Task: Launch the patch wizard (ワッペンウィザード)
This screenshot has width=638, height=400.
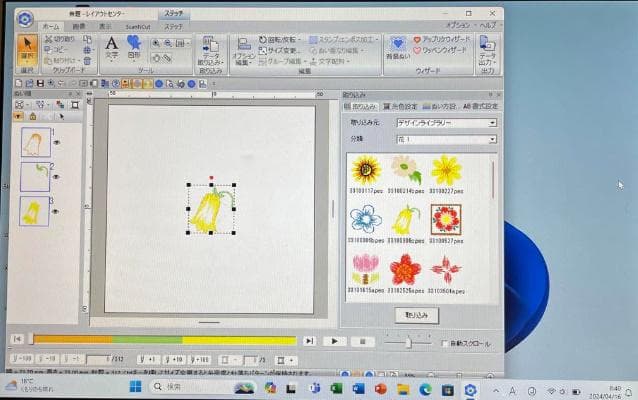Action: [439, 50]
